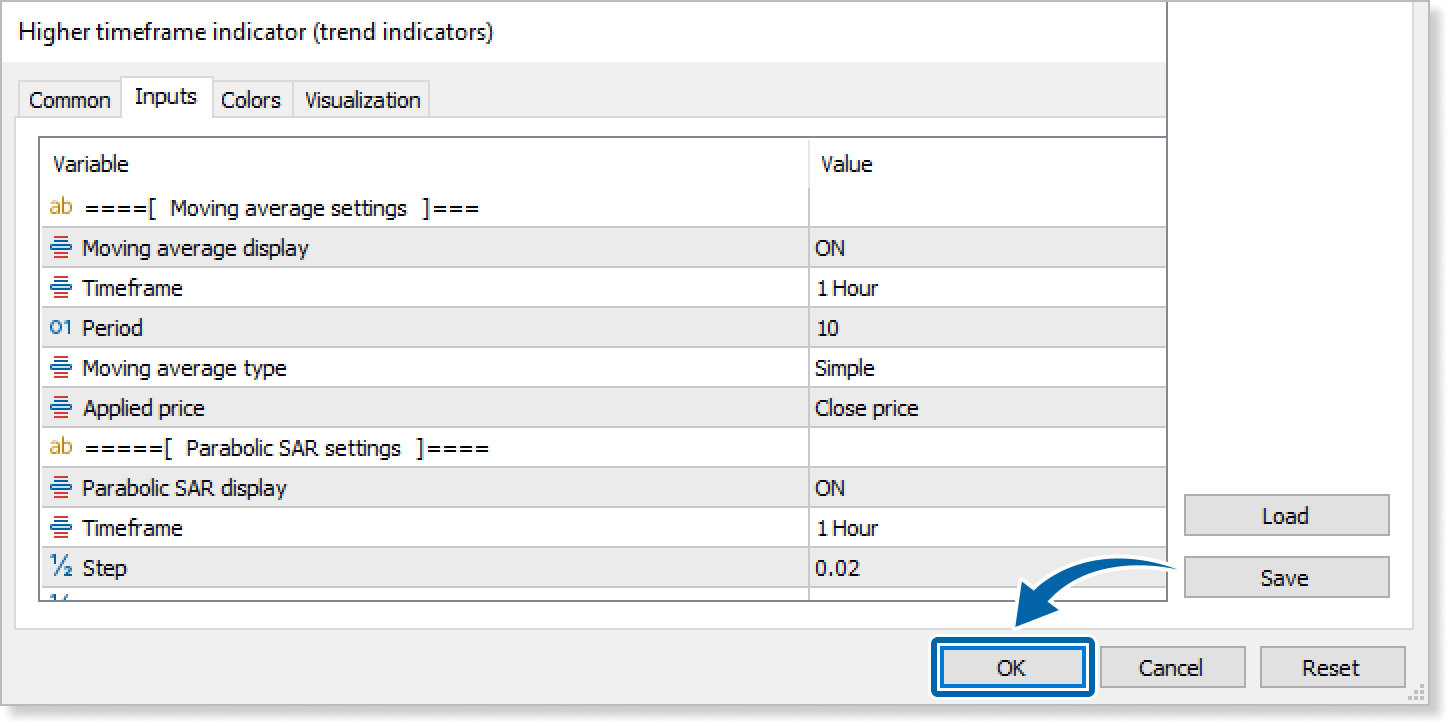The width and height of the screenshot is (1450, 726).
Task: Click the fraction icon beside Step
Action: pos(61,568)
